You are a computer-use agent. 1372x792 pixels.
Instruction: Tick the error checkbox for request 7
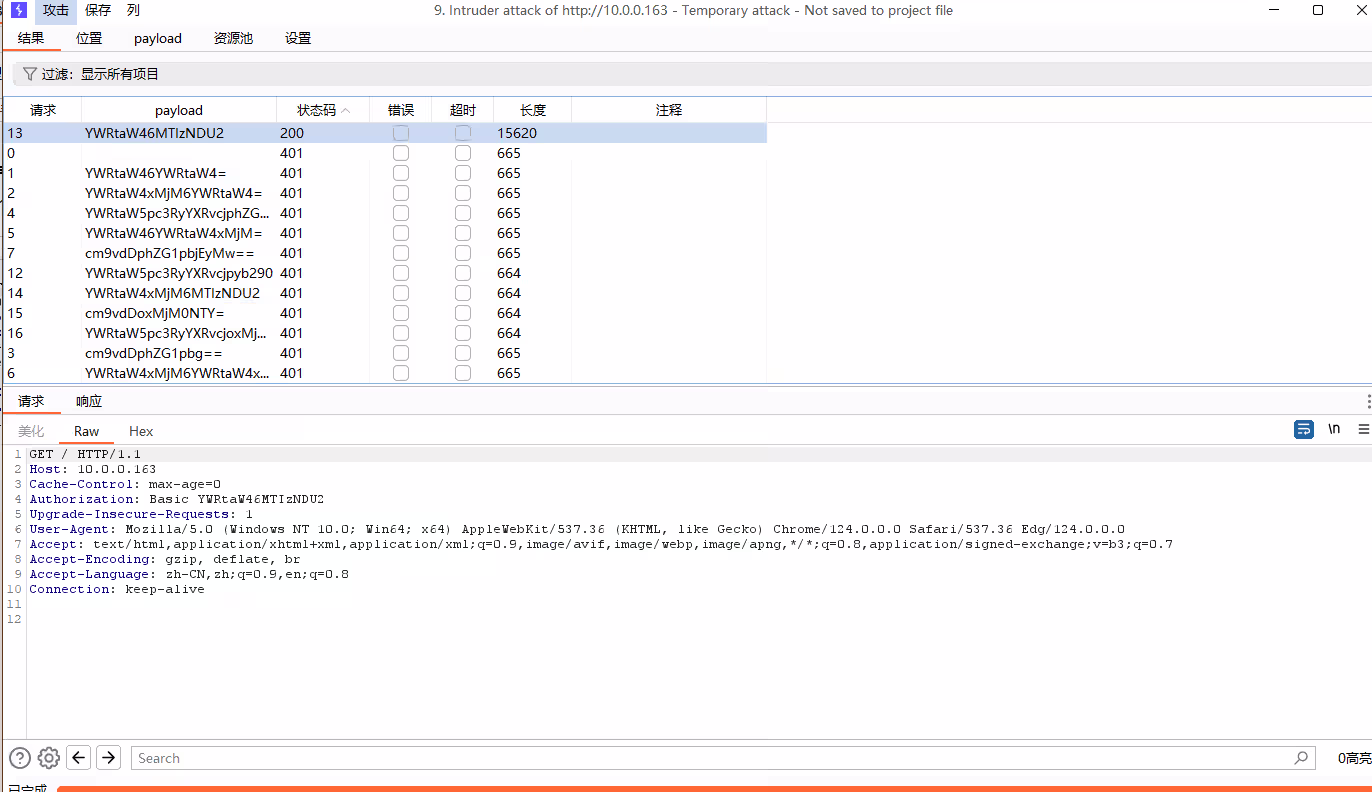[x=401, y=253]
